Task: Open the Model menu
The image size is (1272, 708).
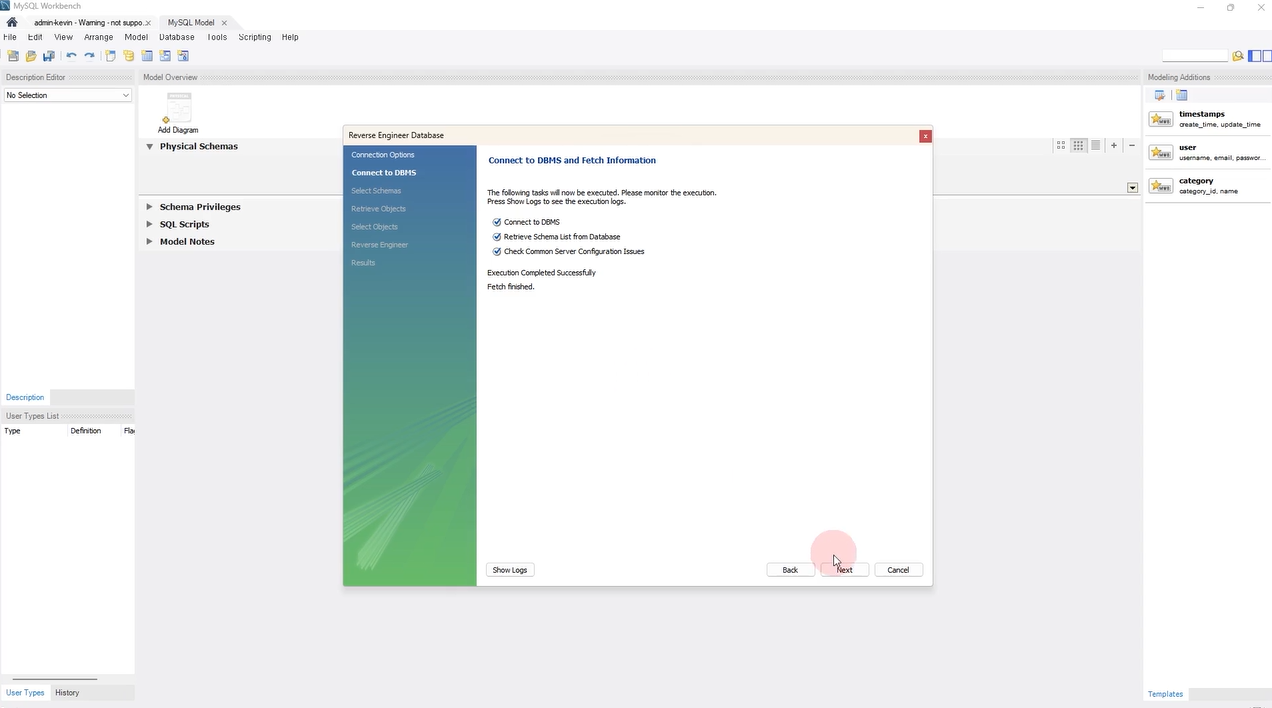Action: click(x=136, y=37)
